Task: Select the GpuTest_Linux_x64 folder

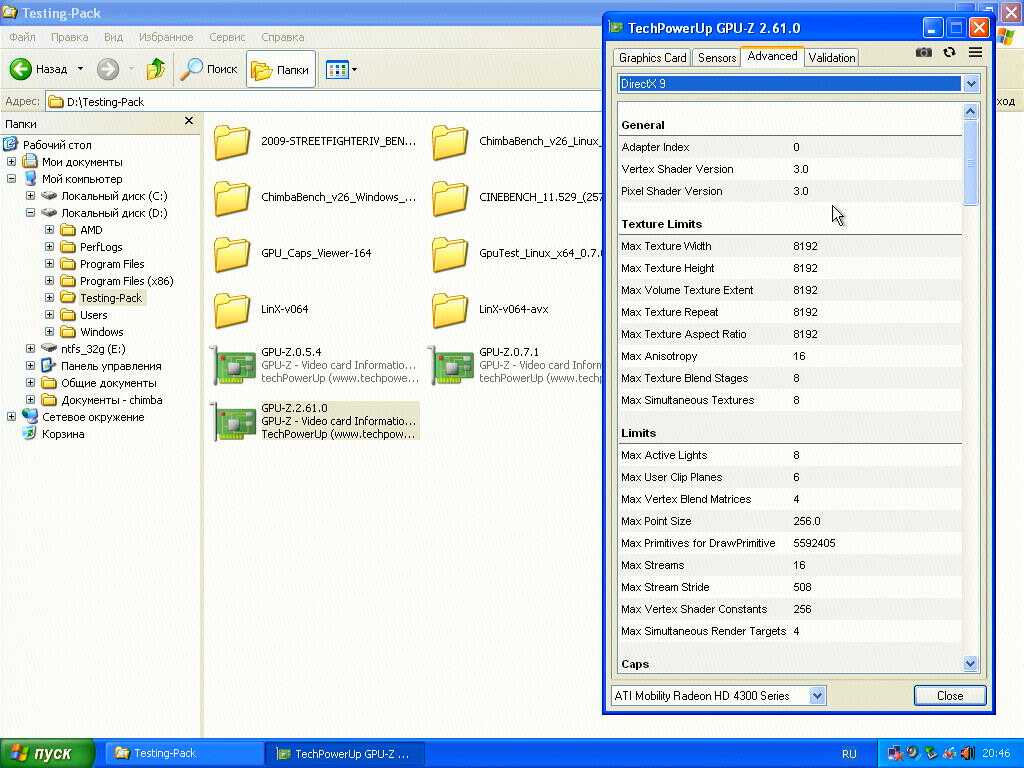Action: 516,253
